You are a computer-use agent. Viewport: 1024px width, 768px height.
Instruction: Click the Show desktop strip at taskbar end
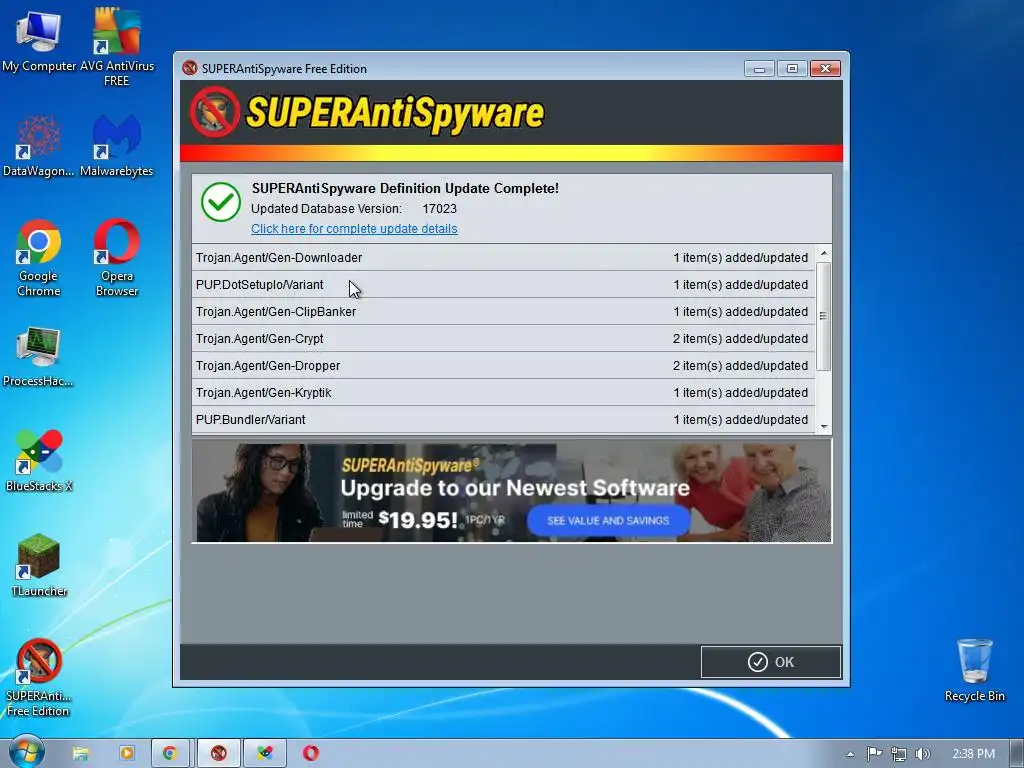pos(1016,753)
